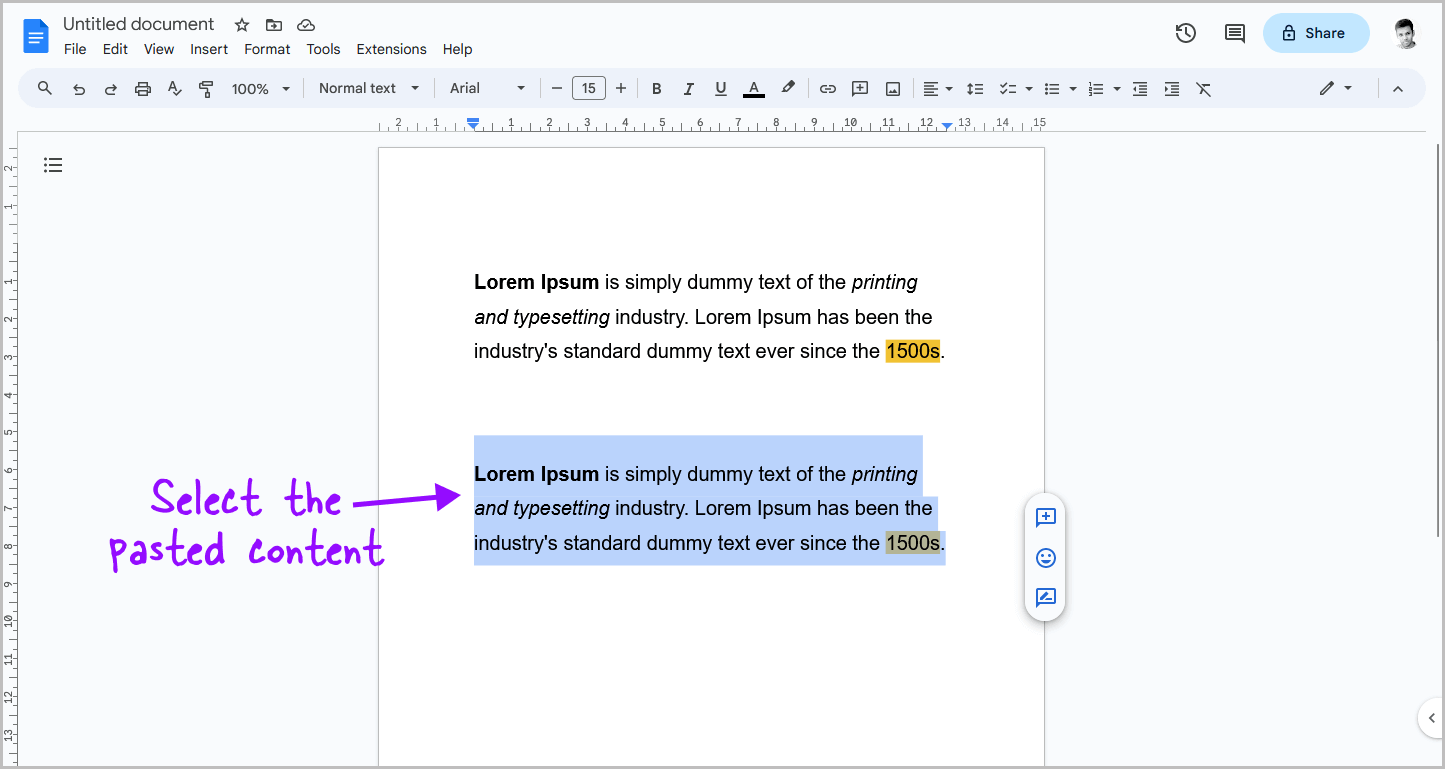
Task: Open the Extensions menu
Action: (x=391, y=48)
